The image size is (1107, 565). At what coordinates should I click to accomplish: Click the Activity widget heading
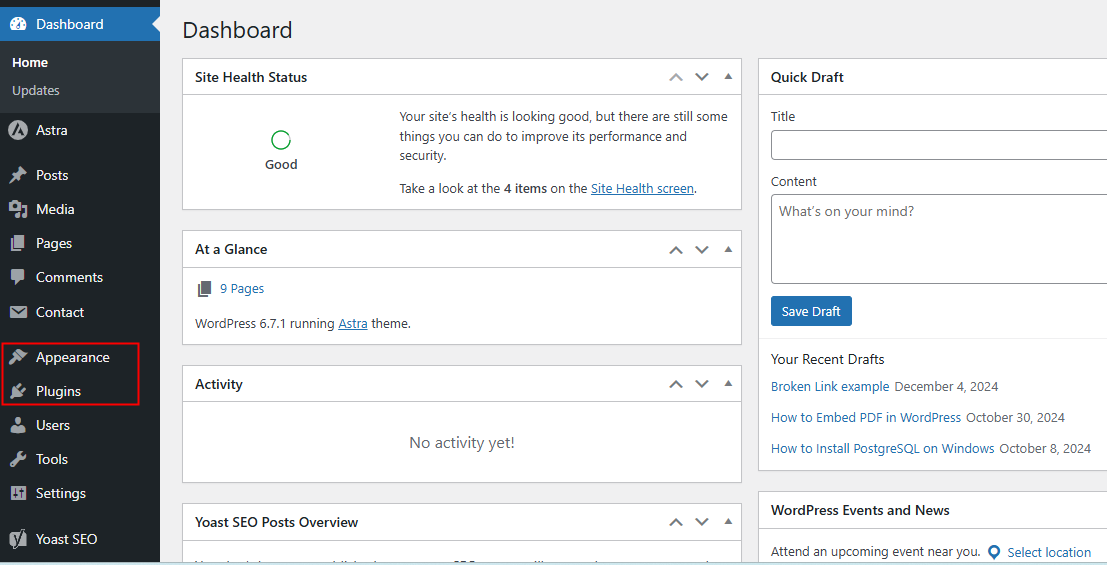[219, 384]
